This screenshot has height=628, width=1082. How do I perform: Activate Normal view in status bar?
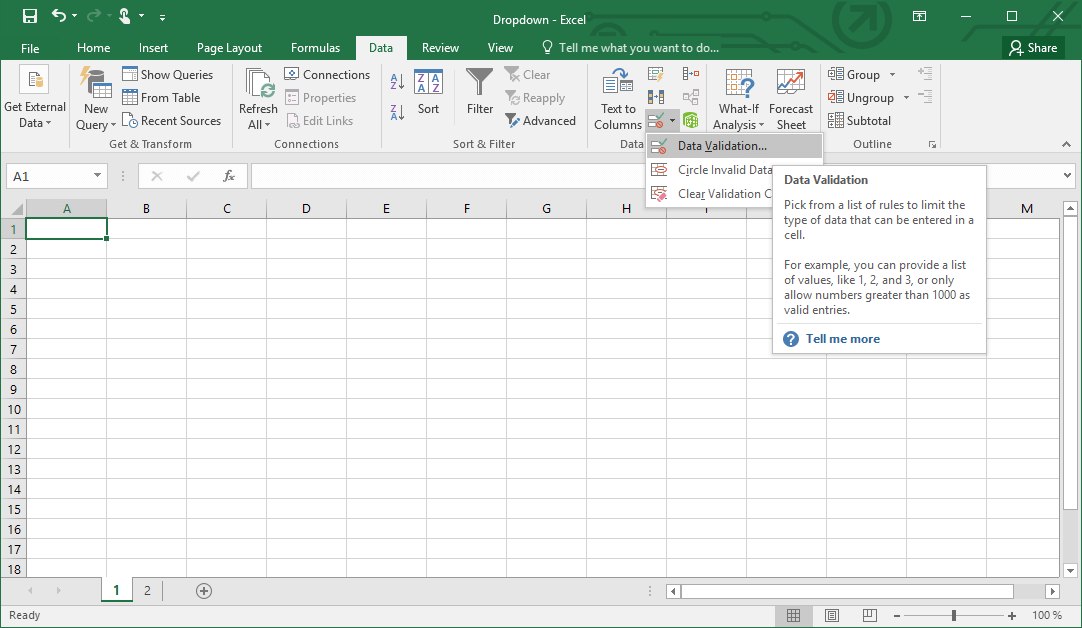coord(795,615)
